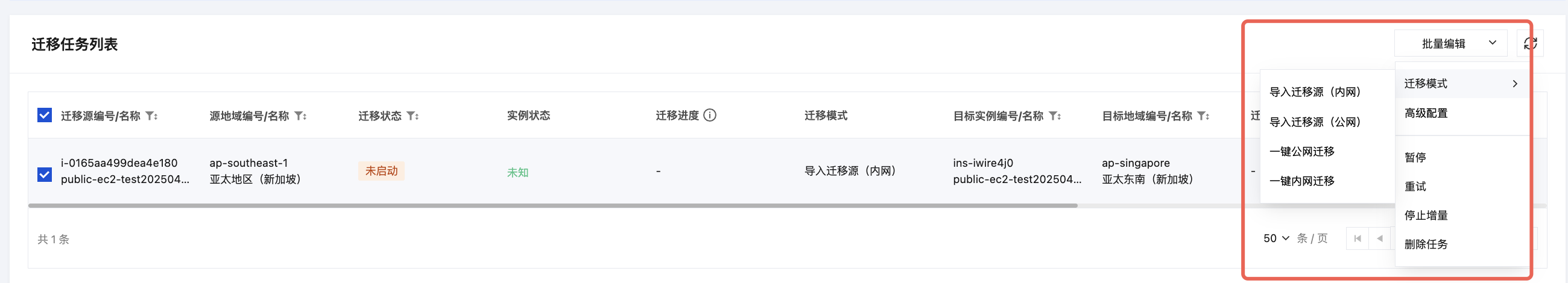
Task: Click filter icon beside 迁移状态 column
Action: point(412,116)
